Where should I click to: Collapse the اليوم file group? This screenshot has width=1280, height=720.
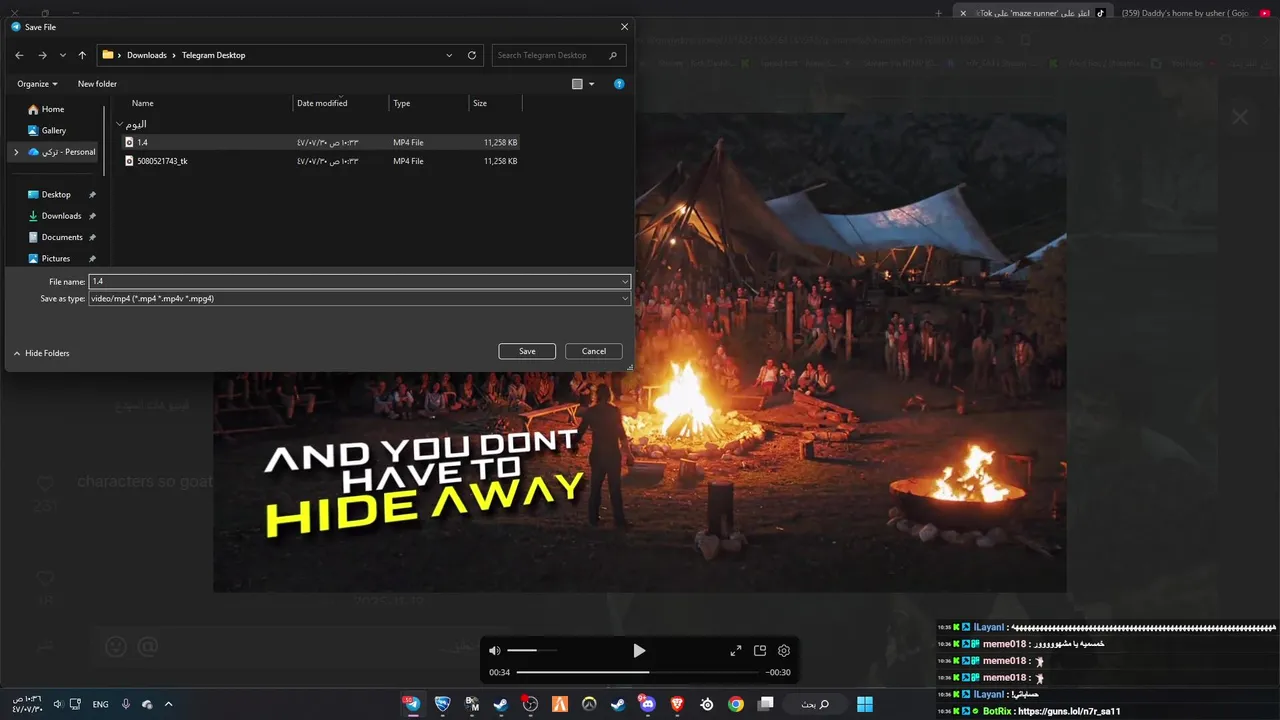tap(120, 124)
